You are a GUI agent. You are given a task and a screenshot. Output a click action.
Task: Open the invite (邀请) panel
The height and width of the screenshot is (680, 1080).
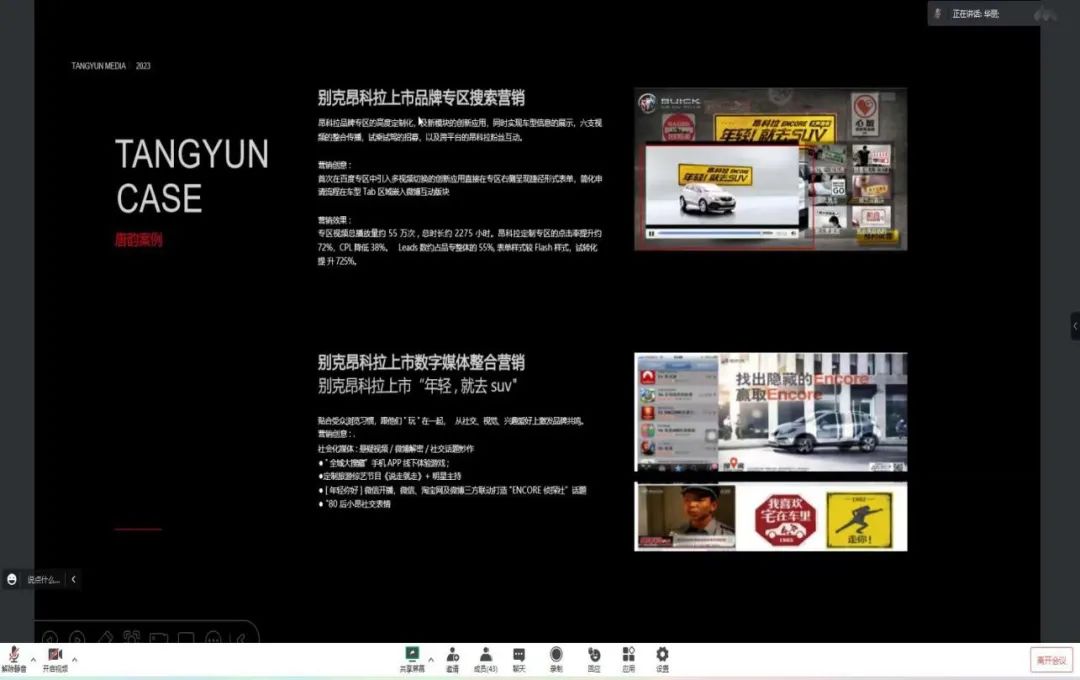click(453, 659)
